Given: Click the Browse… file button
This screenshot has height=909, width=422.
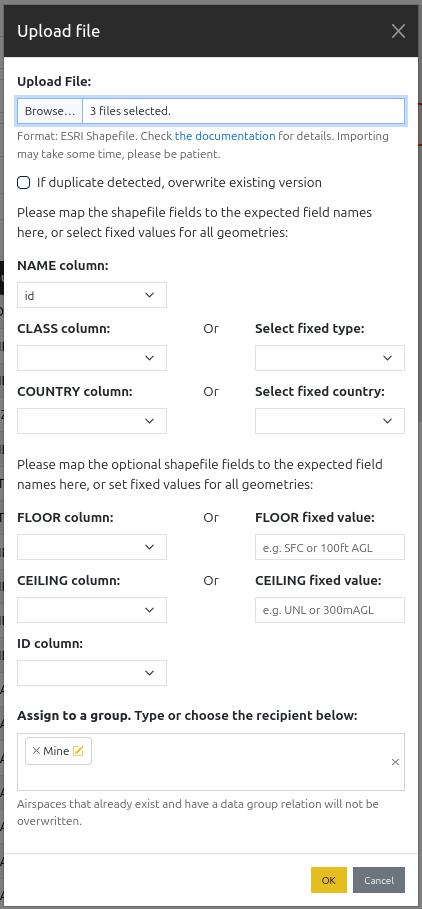Looking at the screenshot, I should [50, 111].
